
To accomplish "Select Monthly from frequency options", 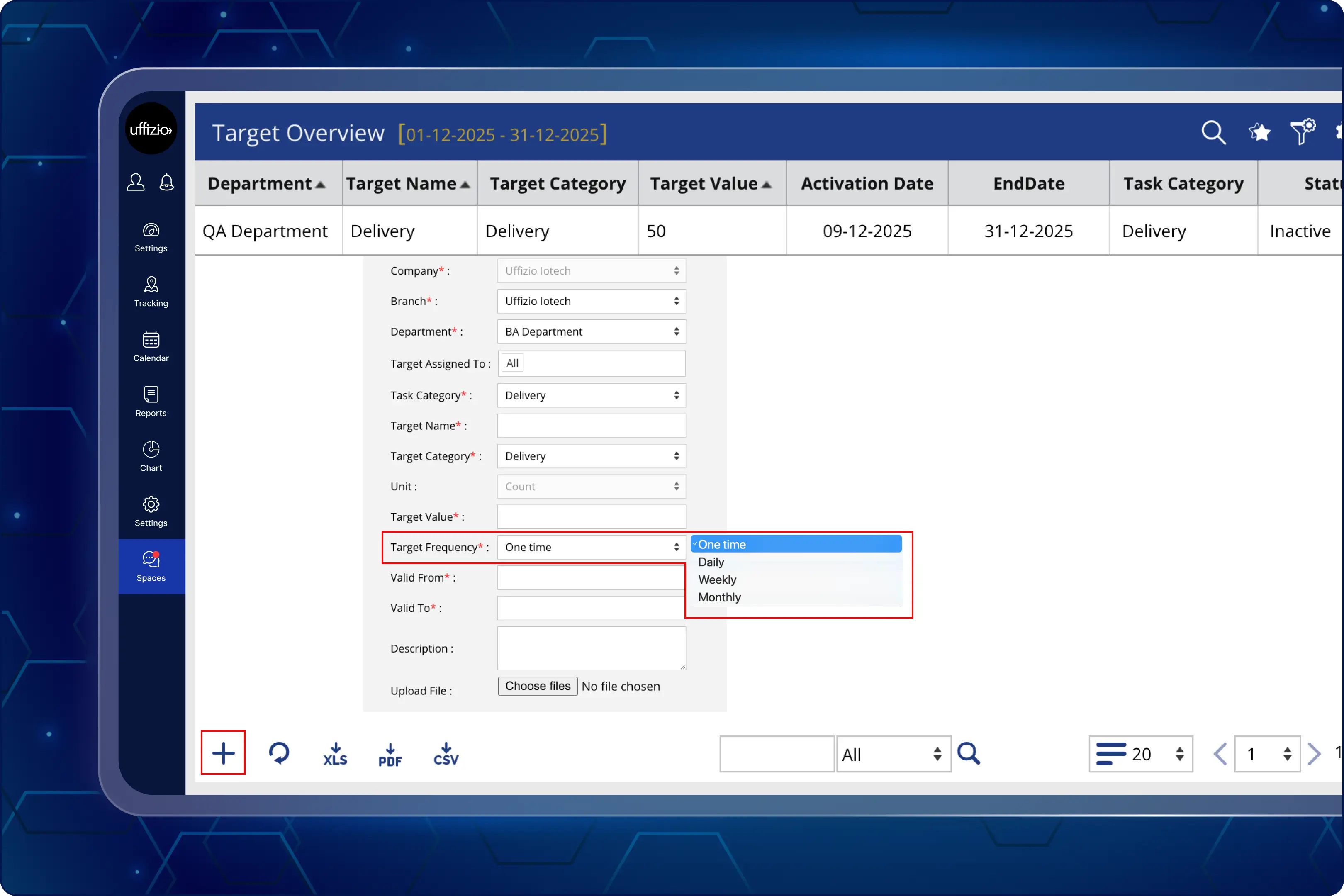I will [x=719, y=597].
